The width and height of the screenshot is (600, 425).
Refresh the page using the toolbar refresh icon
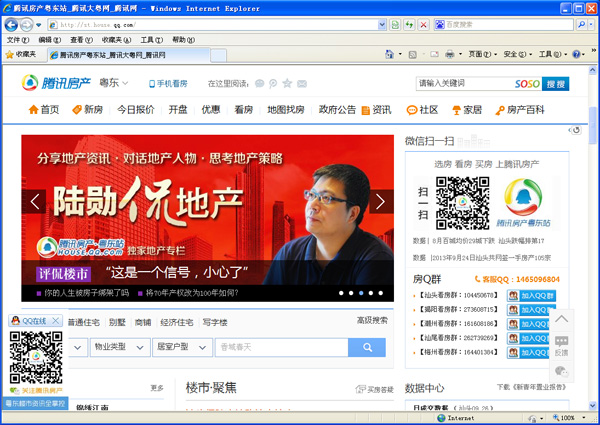[x=409, y=25]
